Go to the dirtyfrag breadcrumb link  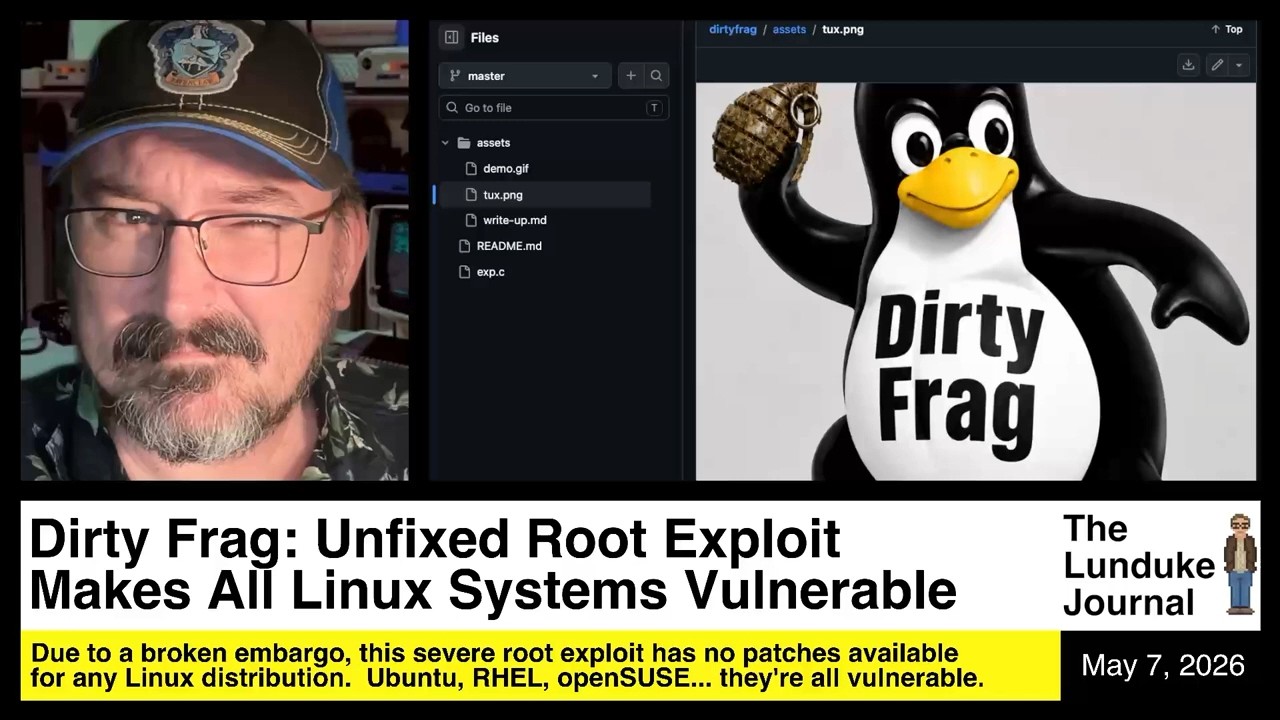pos(733,29)
